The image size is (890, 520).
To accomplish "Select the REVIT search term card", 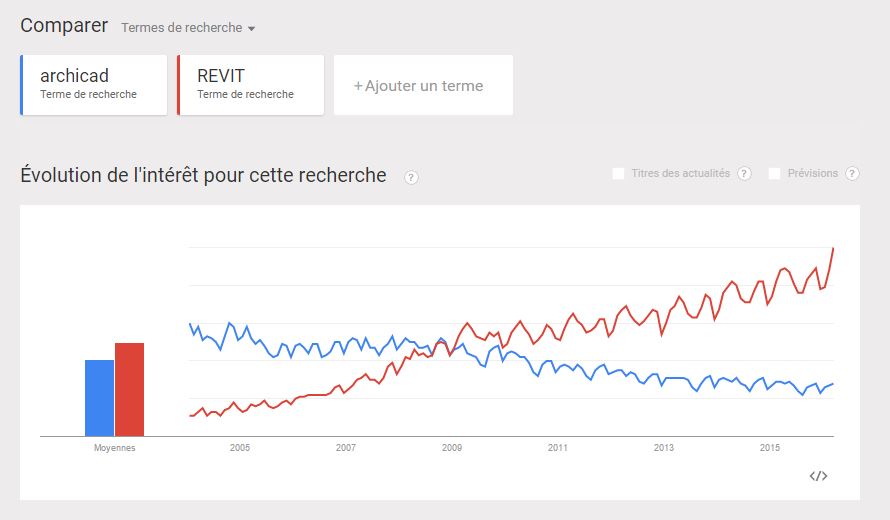I will click(x=251, y=85).
